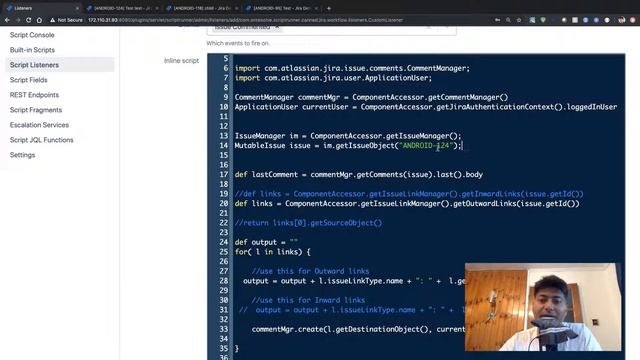Open Script JQL Functions in sidebar
The height and width of the screenshot is (360, 640).
click(x=42, y=140)
